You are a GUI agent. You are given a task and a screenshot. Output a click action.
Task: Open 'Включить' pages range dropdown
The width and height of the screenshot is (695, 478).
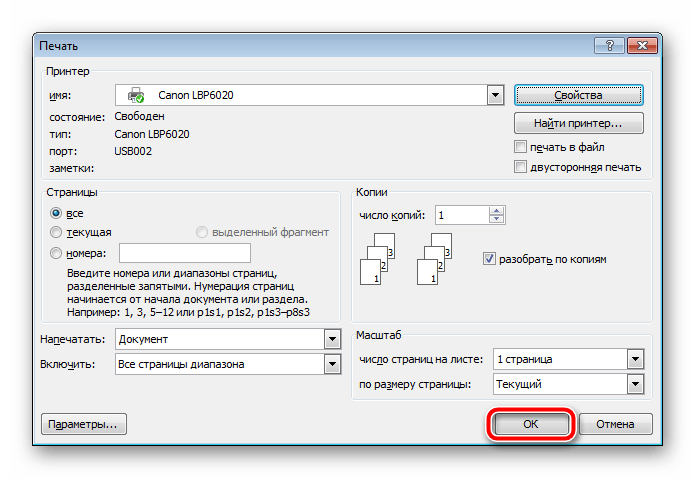coord(332,364)
